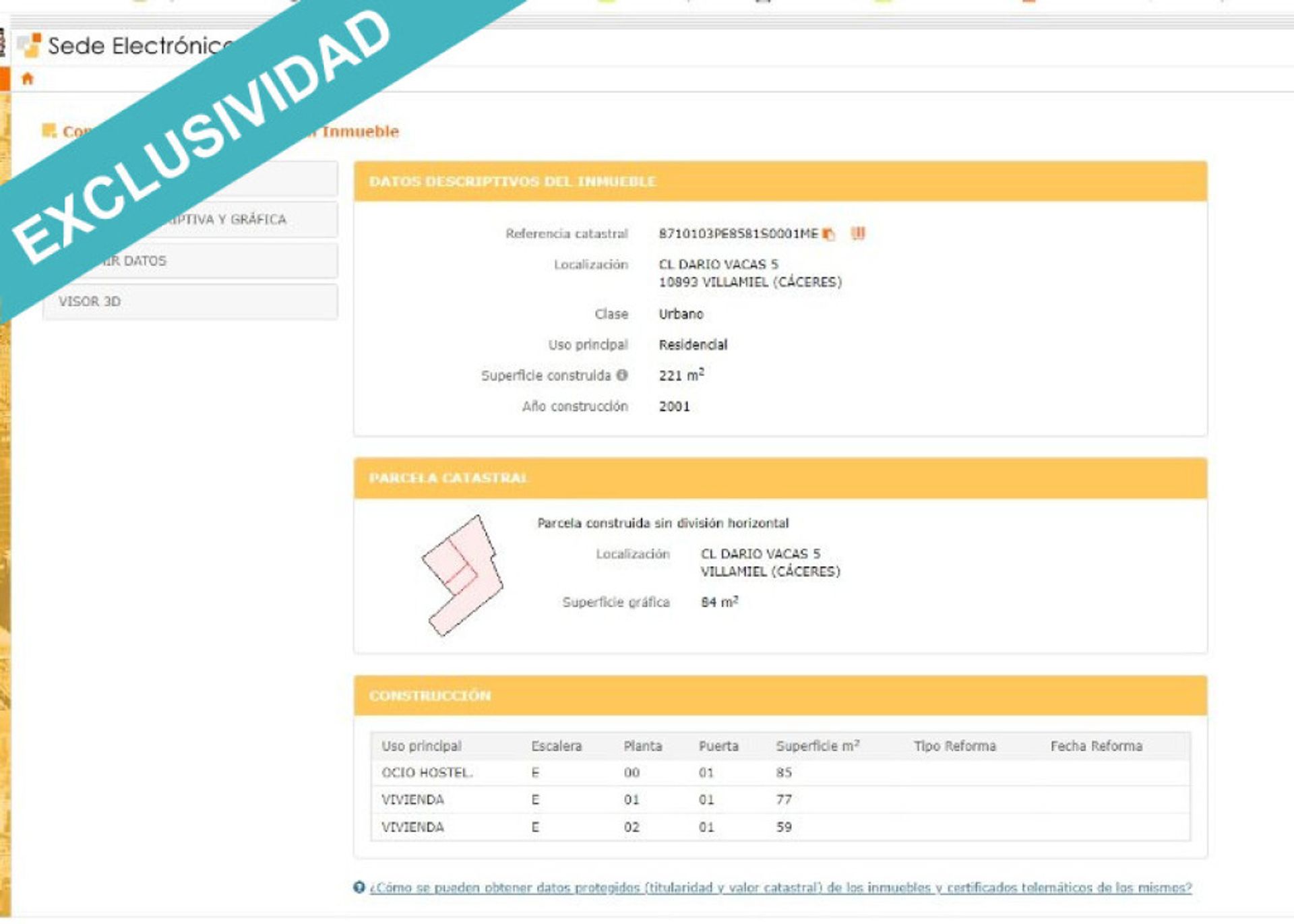
Task: Click the 221 m² built surface value
Action: (681, 375)
